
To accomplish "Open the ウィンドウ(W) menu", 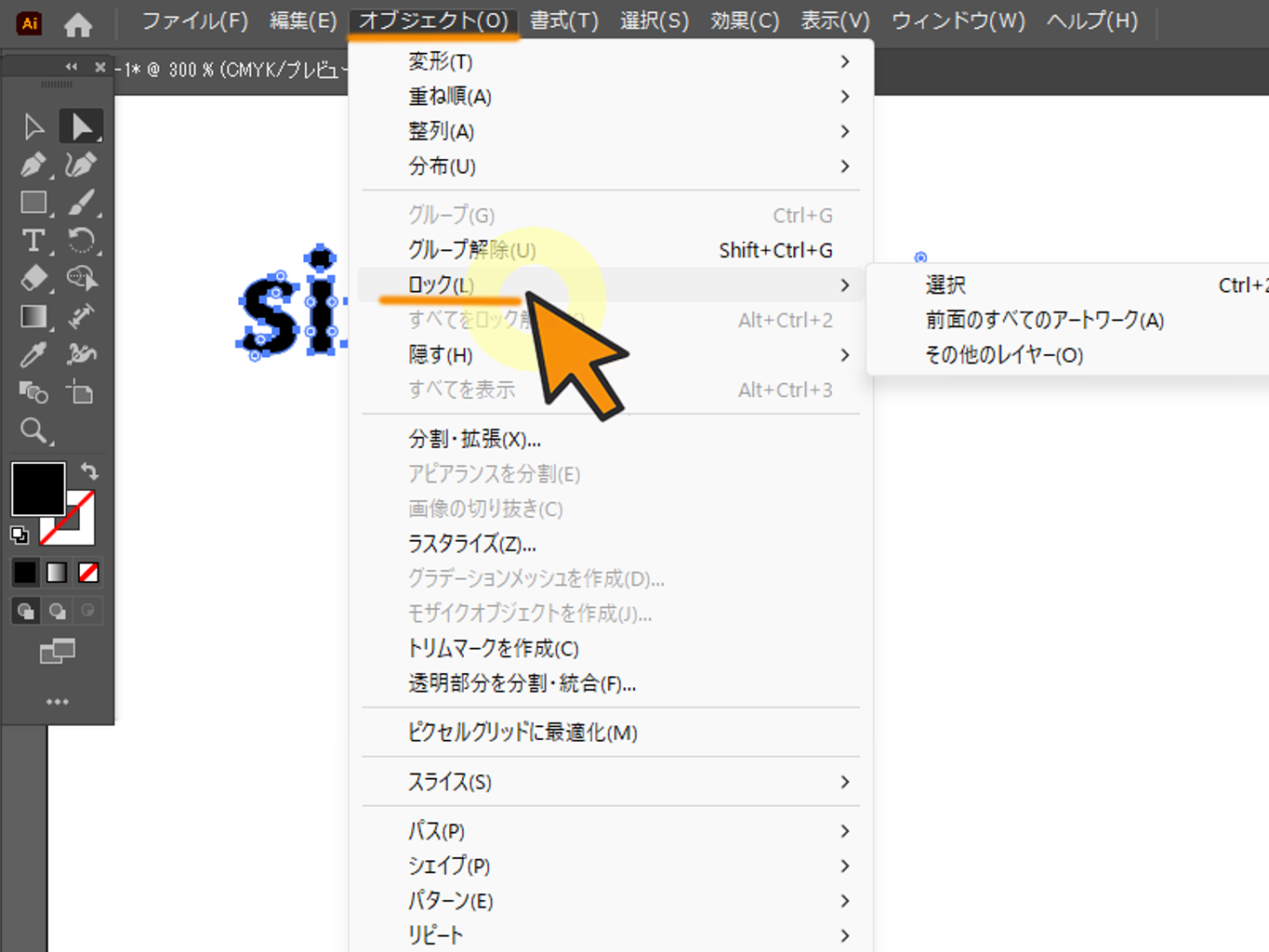I will (958, 20).
